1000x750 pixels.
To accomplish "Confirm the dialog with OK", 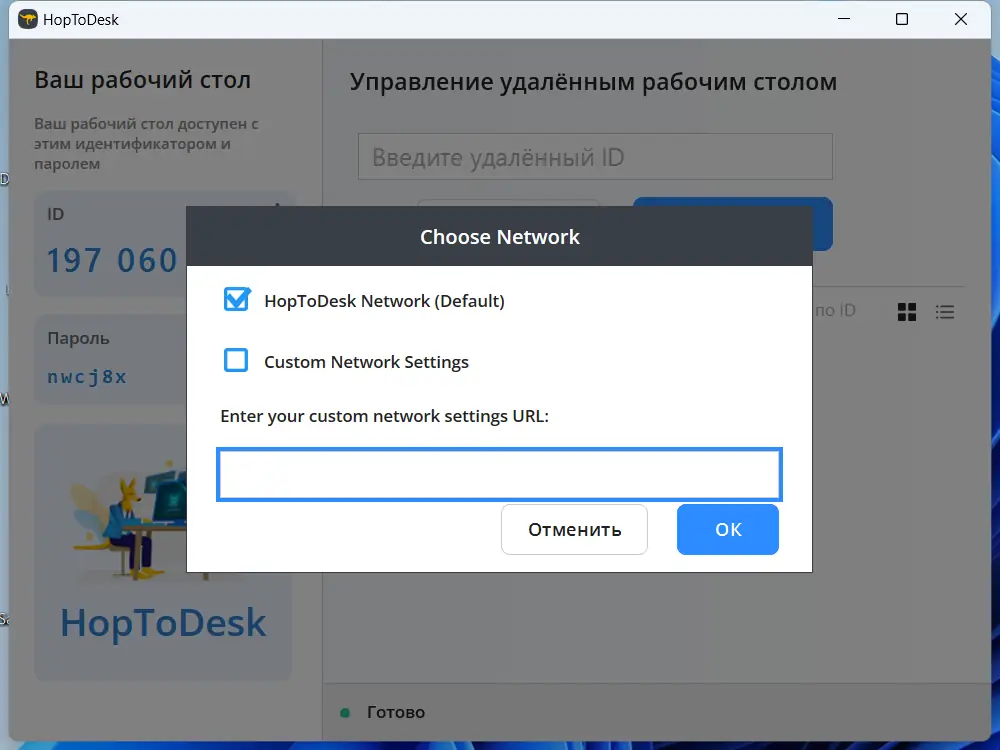I will (728, 529).
